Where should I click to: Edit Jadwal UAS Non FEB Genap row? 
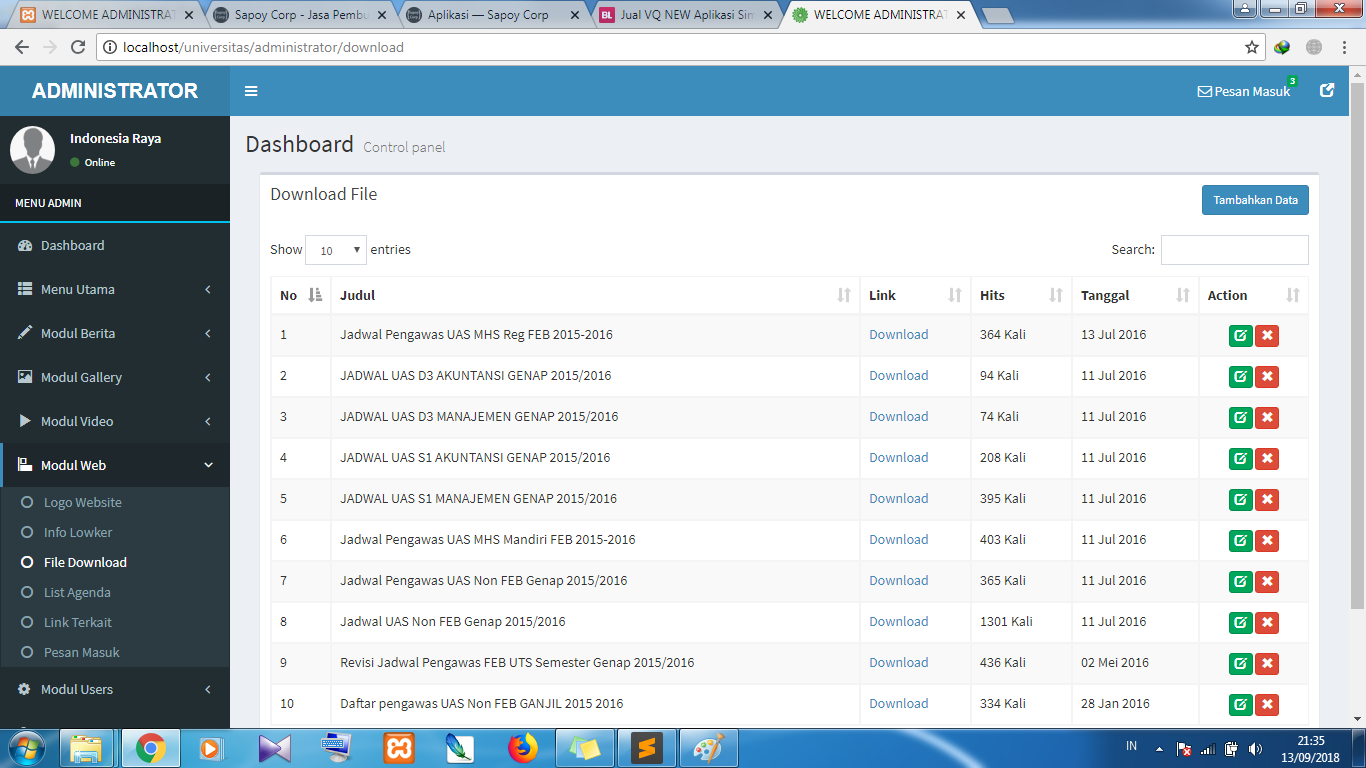pos(1240,623)
